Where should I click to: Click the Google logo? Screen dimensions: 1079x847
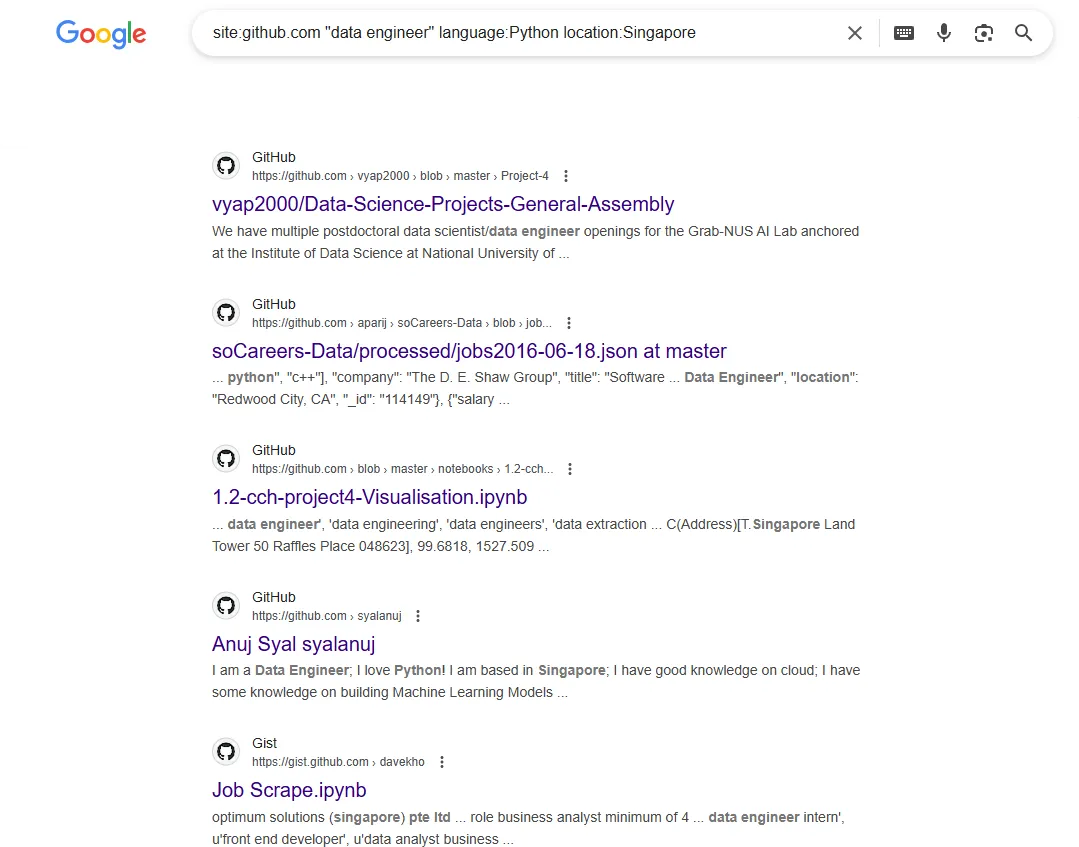101,33
